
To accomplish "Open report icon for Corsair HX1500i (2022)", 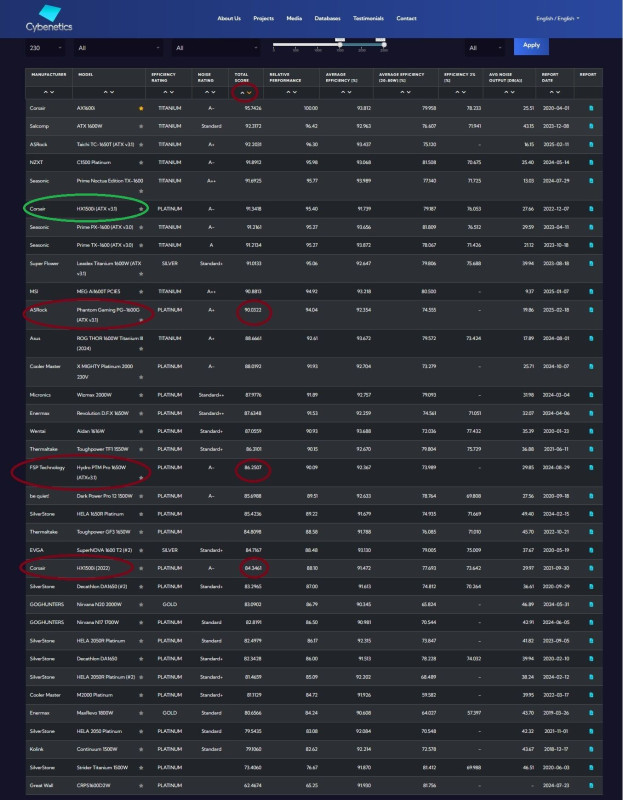I will click(591, 568).
